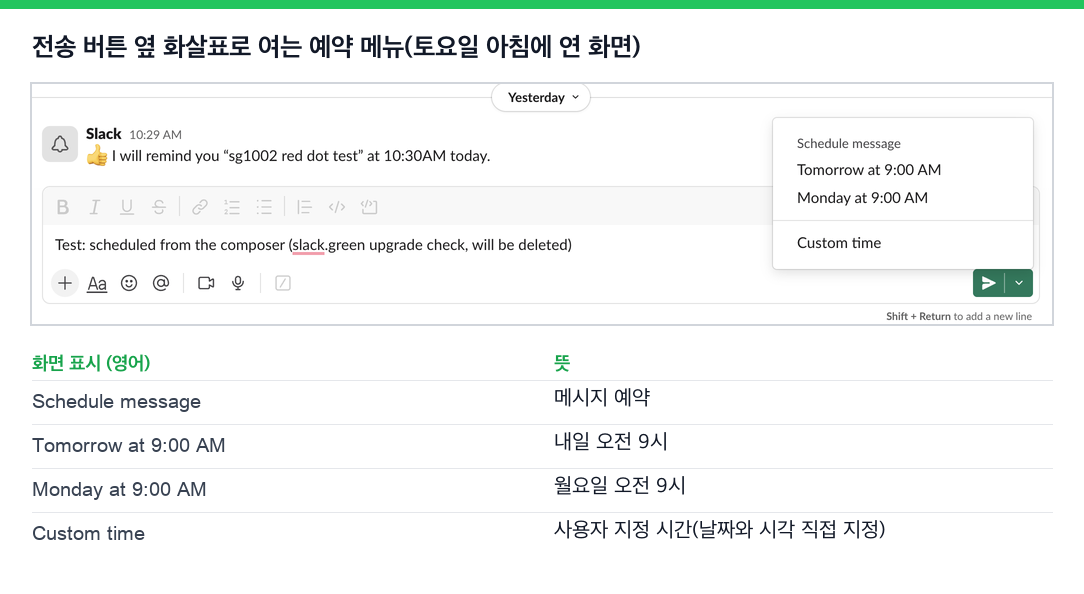Send the message now
This screenshot has width=1084, height=594.
989,283
